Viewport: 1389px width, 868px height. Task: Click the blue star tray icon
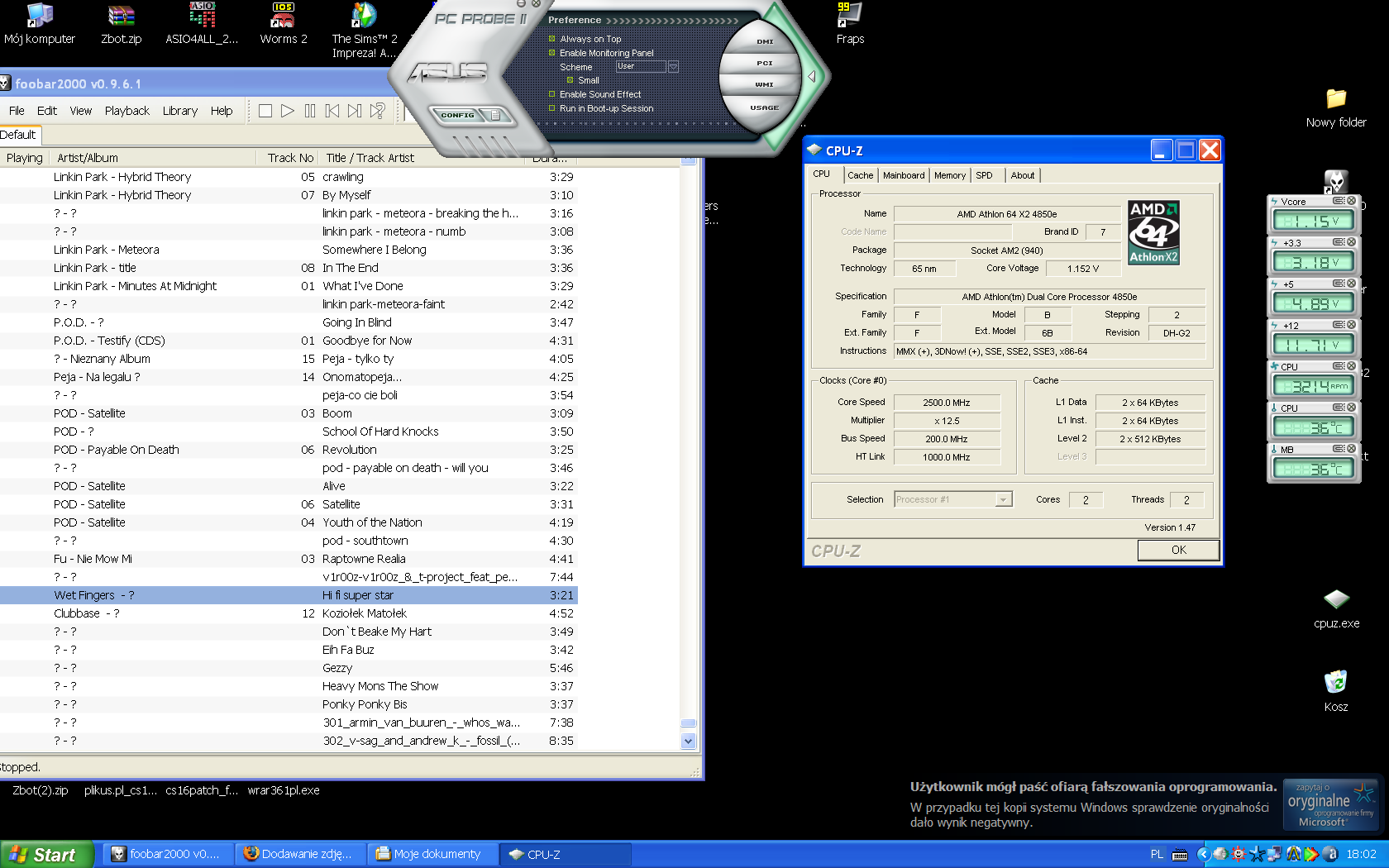pos(1257,855)
